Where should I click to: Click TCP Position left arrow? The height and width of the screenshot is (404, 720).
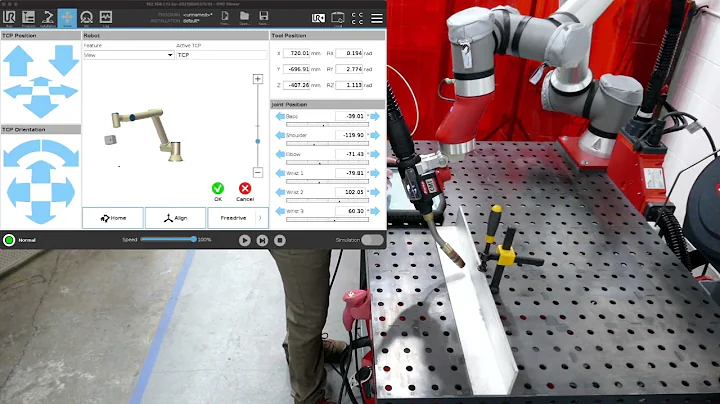click(x=18, y=91)
